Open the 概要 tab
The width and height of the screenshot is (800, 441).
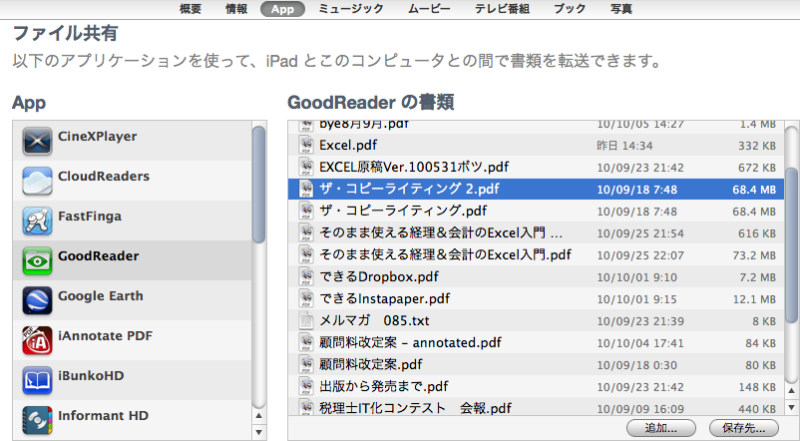(x=190, y=9)
